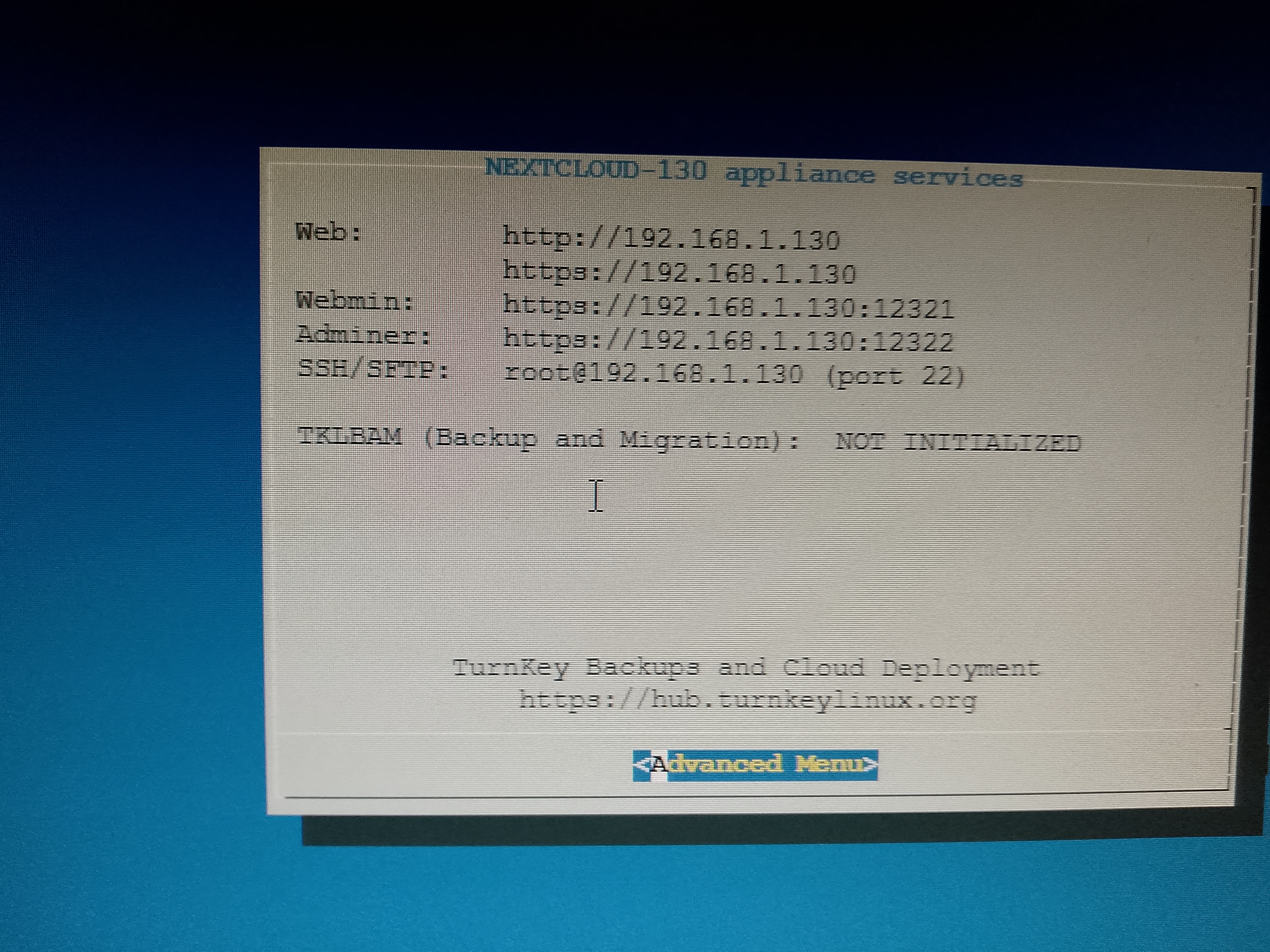Click the NOT INITIALIZED status text
This screenshot has width=1270, height=952.
click(x=958, y=442)
